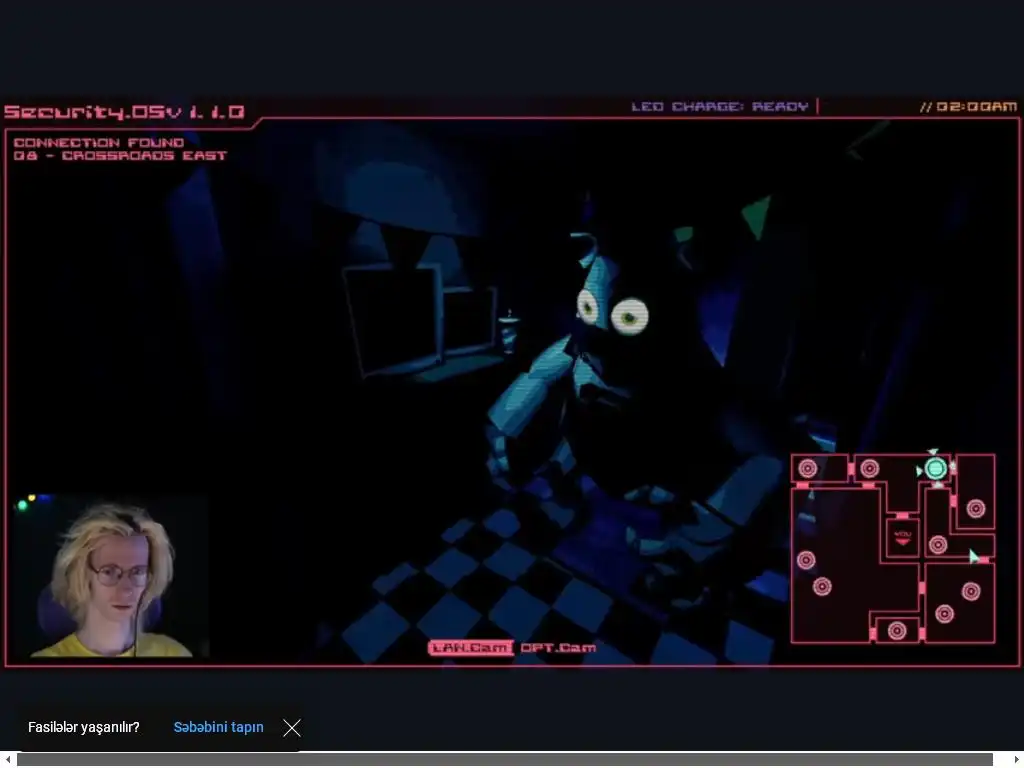The width and height of the screenshot is (1024, 768).
Task: Dismiss the Fasilələr yaşanılır notification with X
Action: coord(292,728)
